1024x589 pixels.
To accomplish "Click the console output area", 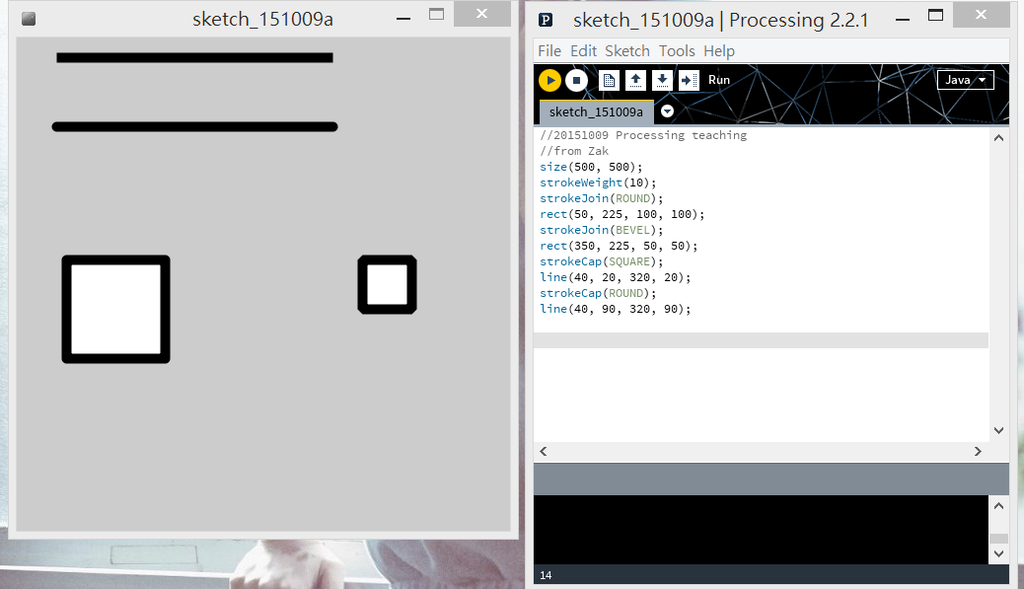I will pos(761,530).
